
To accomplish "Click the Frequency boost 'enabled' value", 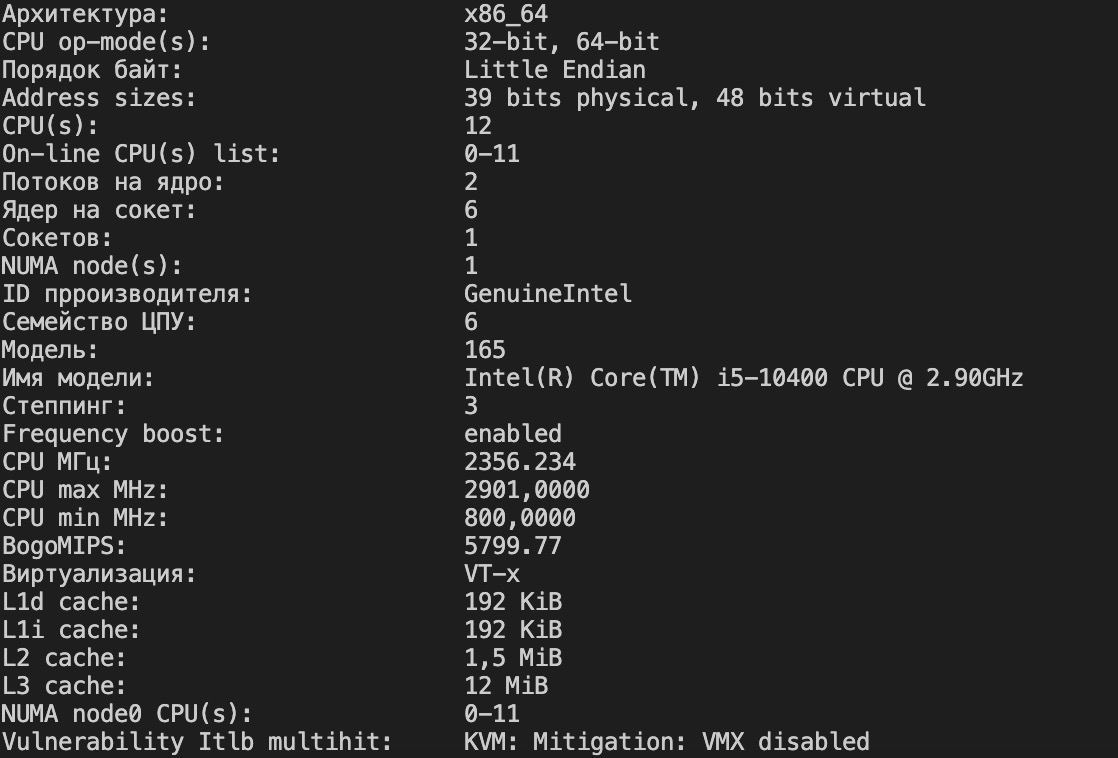I will click(x=513, y=434).
